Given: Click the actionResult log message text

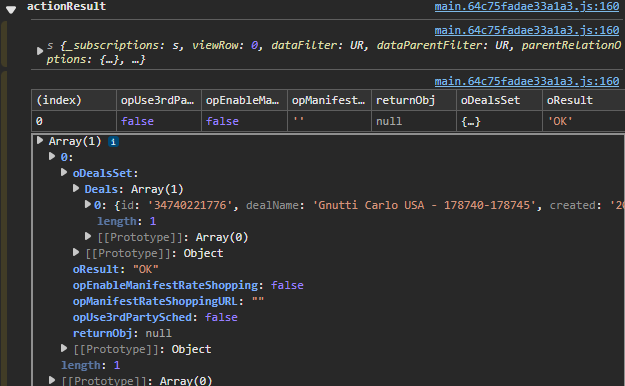Looking at the screenshot, I should (67, 6).
